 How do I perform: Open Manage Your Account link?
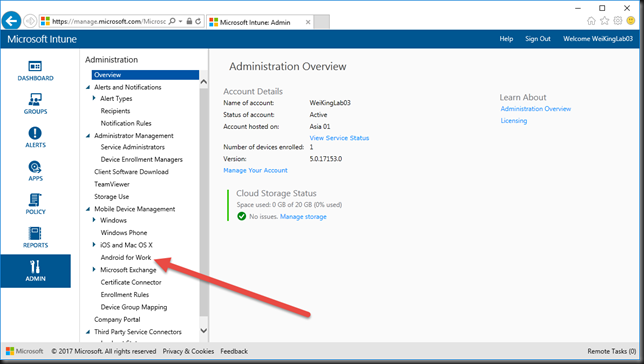click(255, 170)
